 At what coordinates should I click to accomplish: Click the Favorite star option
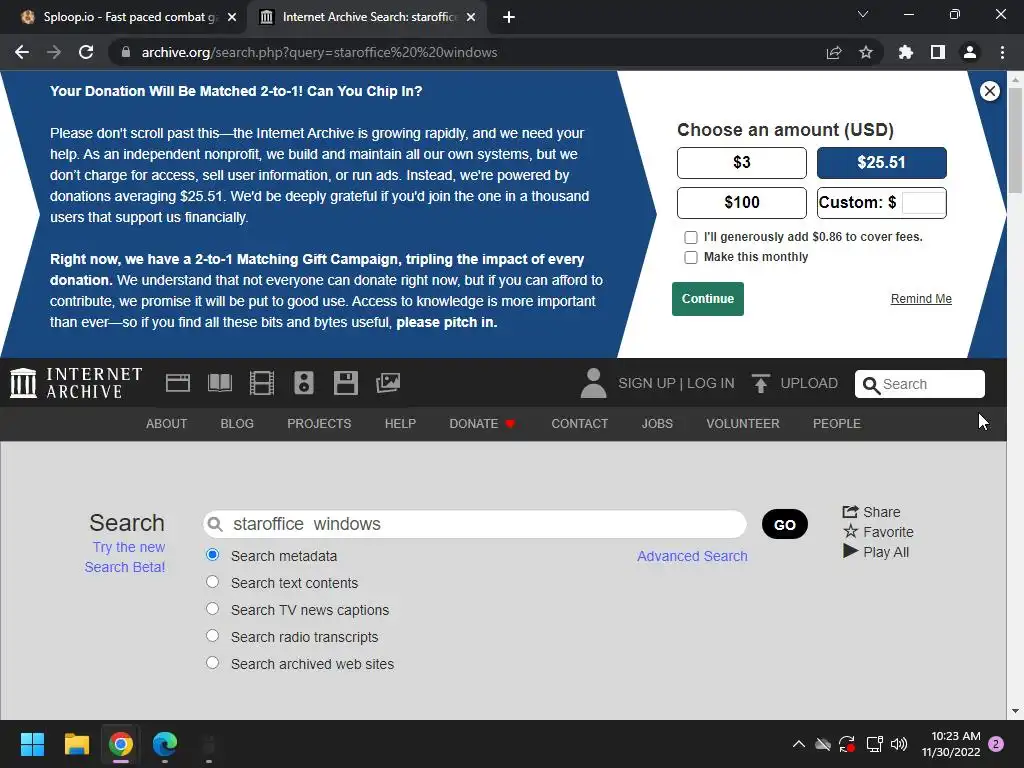[878, 532]
